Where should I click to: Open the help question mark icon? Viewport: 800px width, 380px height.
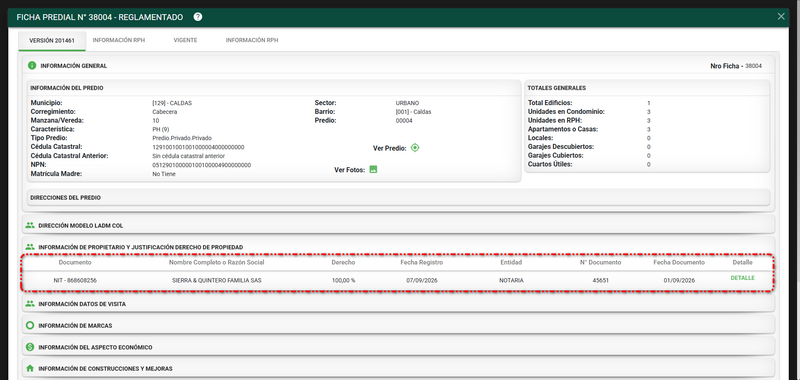pos(198,17)
